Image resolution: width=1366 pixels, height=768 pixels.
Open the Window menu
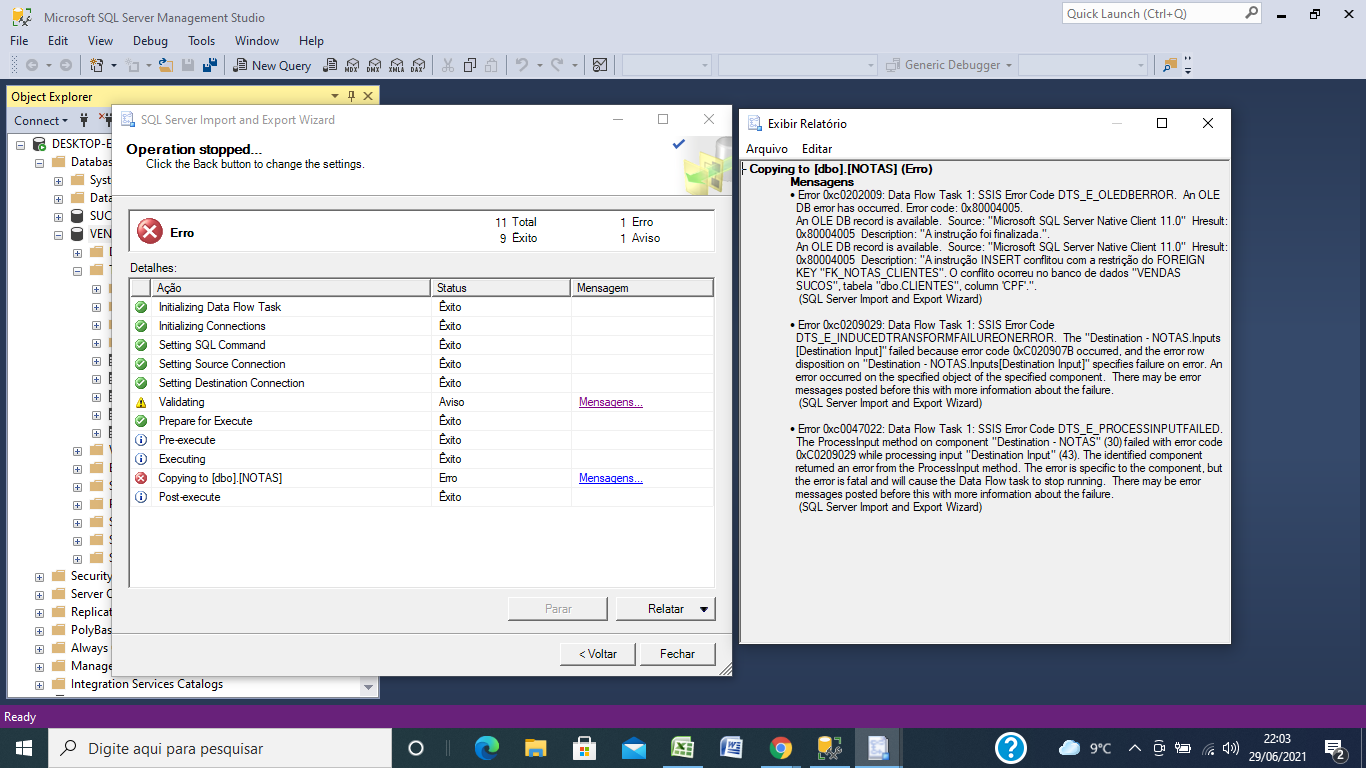tap(257, 41)
